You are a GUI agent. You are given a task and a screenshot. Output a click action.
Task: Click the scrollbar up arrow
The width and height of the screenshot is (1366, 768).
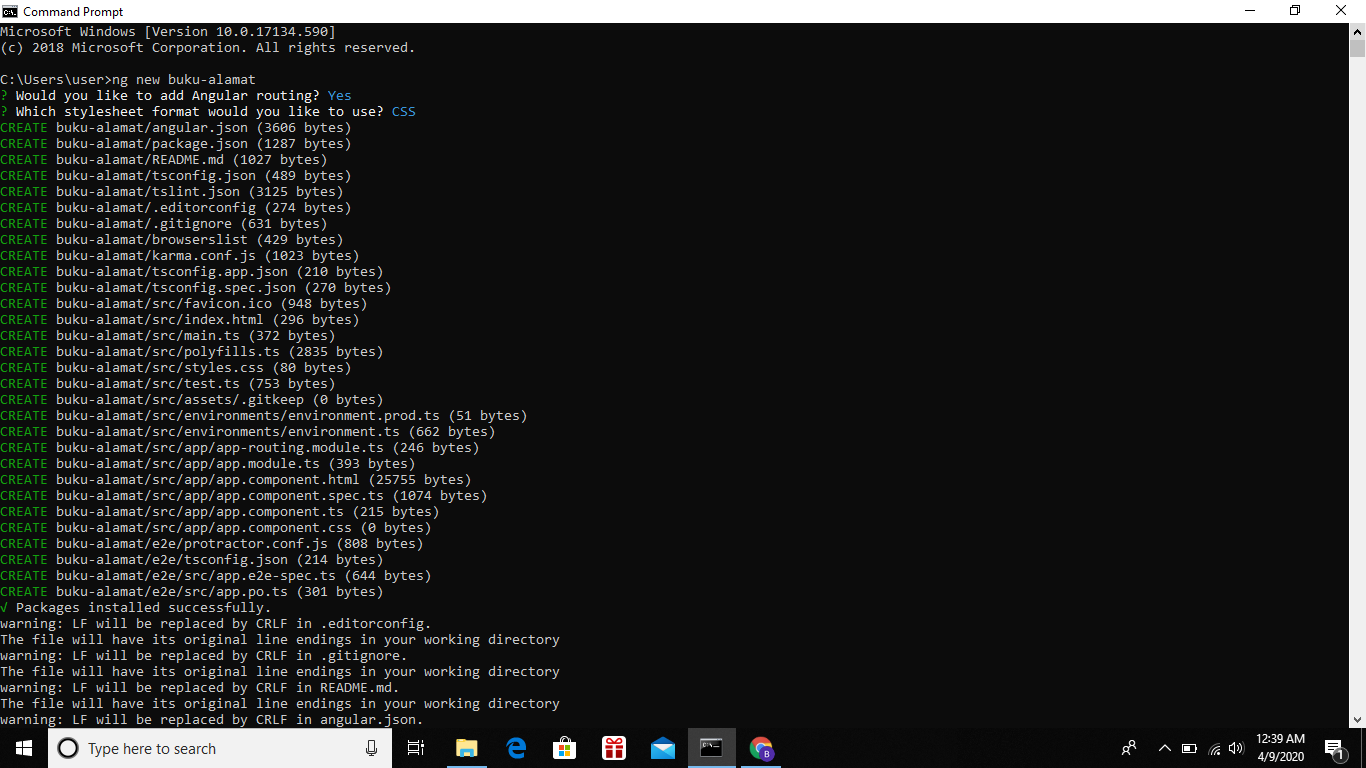[1357, 31]
